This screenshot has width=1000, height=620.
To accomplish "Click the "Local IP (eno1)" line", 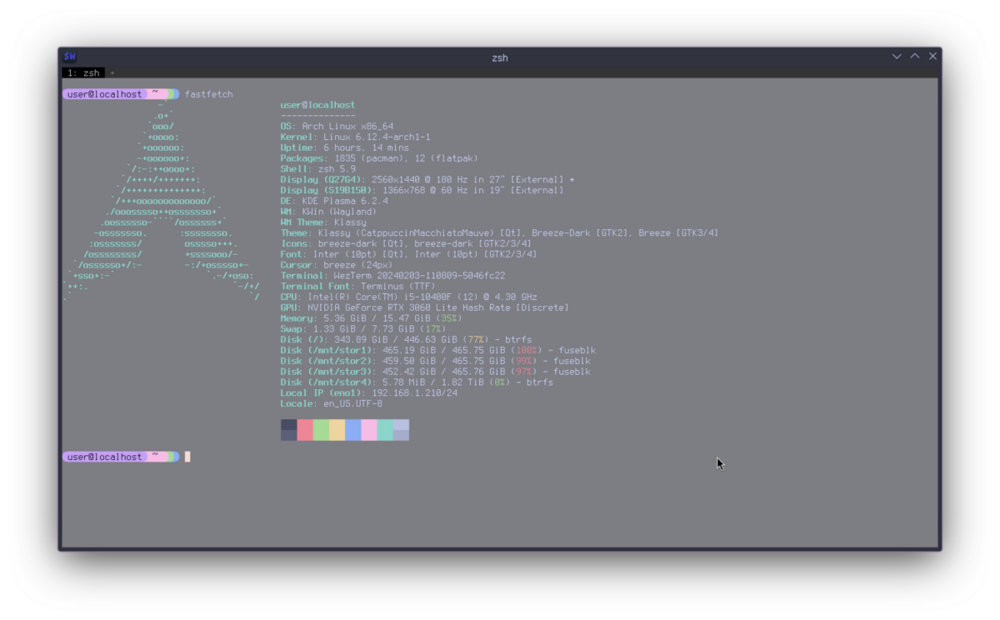I will click(369, 394).
